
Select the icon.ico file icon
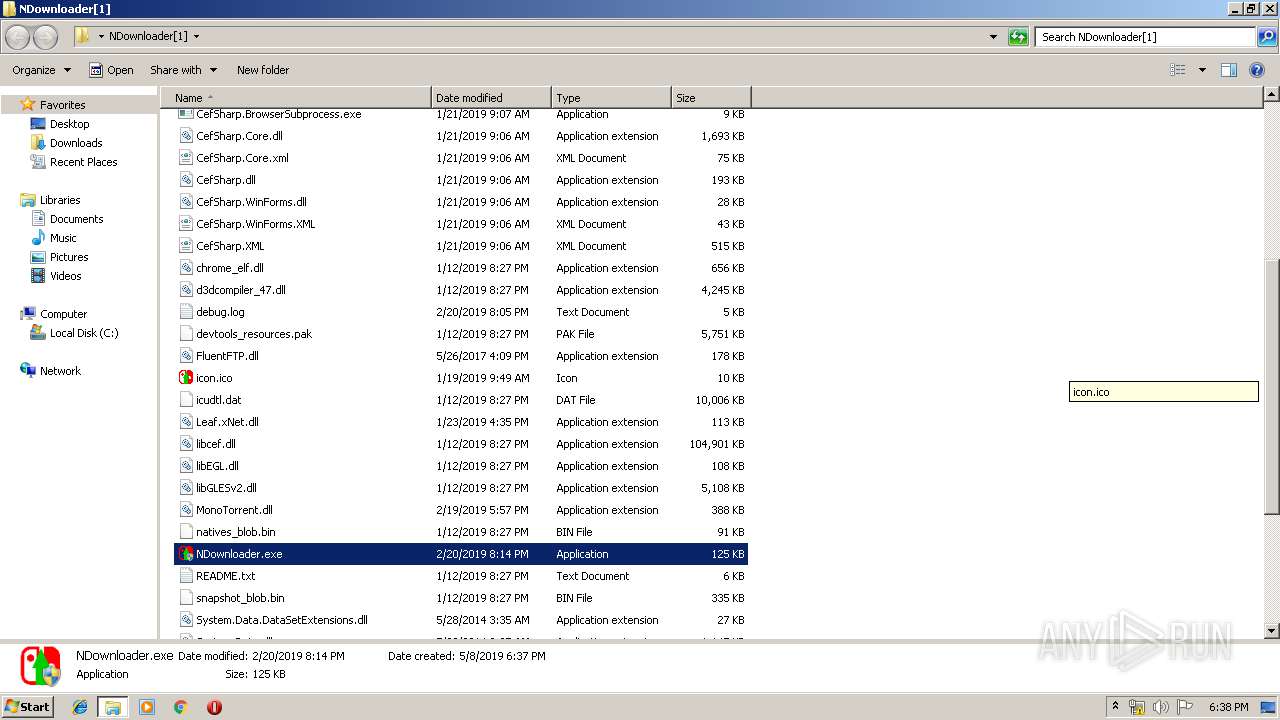click(186, 378)
